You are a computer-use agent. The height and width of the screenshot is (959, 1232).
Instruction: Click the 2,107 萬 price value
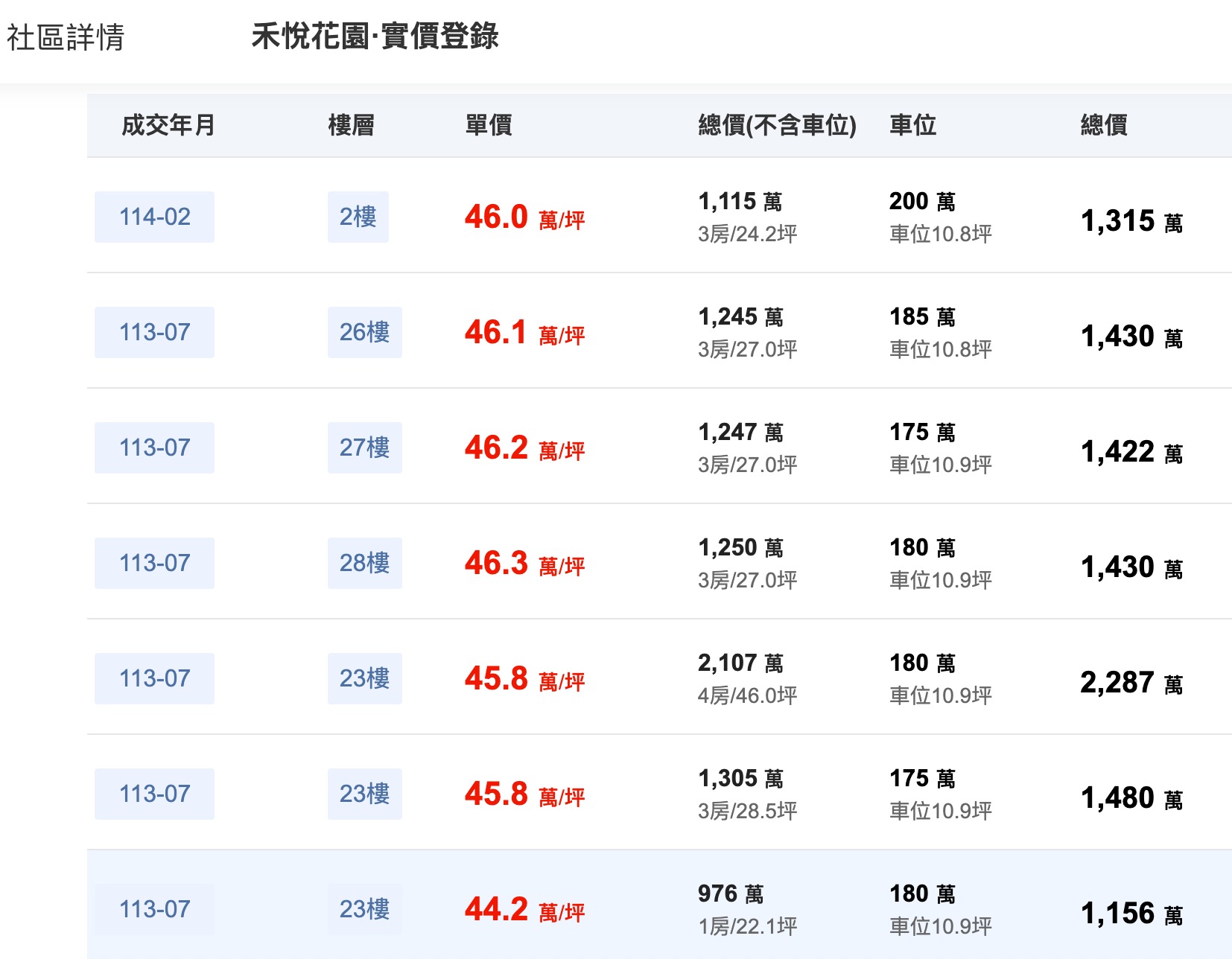click(740, 663)
